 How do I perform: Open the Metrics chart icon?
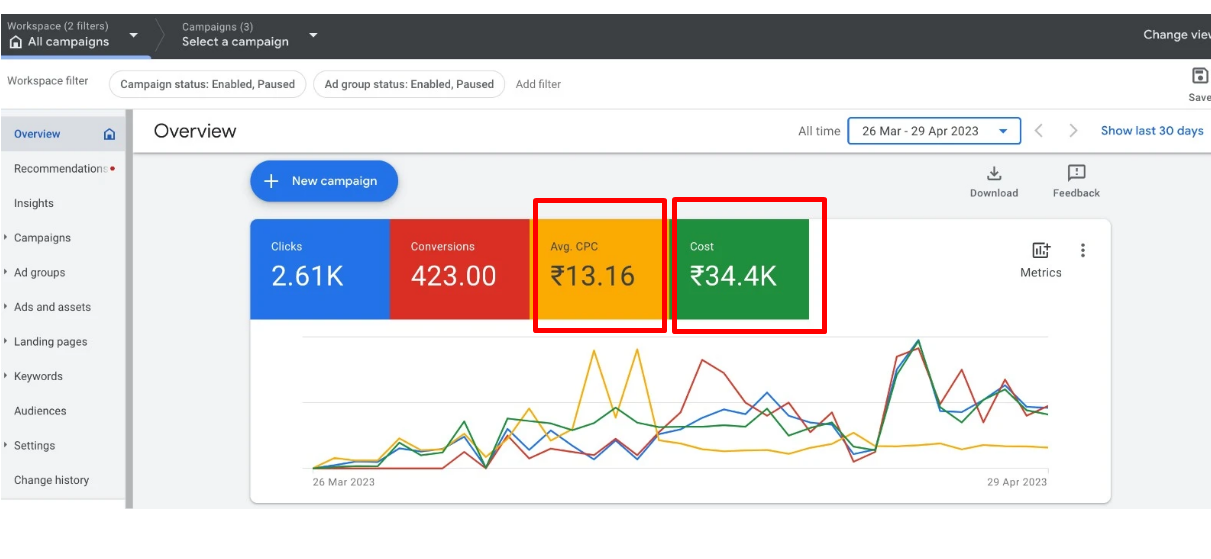1041,251
